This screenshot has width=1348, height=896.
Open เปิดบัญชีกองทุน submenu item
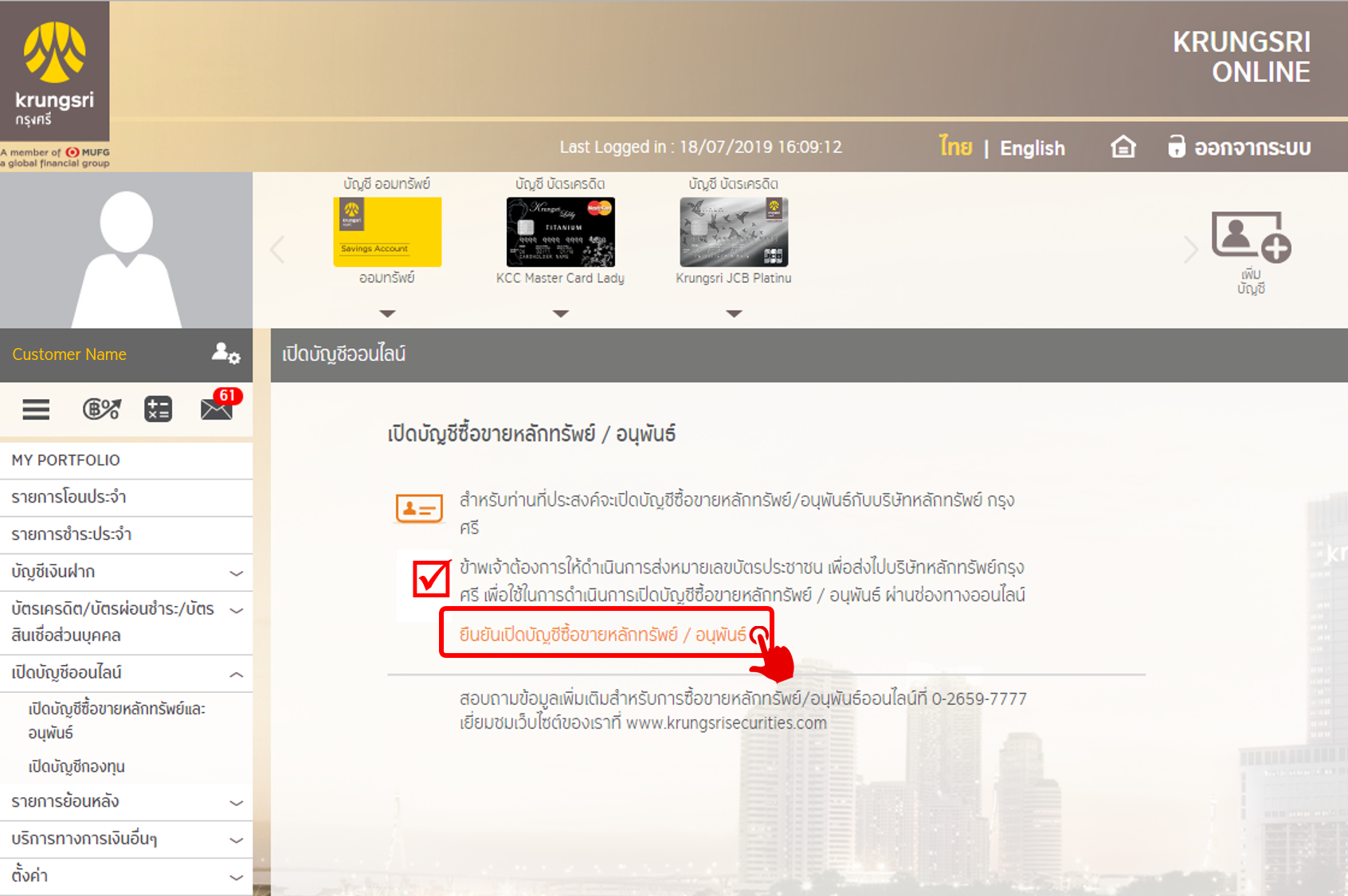point(76,766)
